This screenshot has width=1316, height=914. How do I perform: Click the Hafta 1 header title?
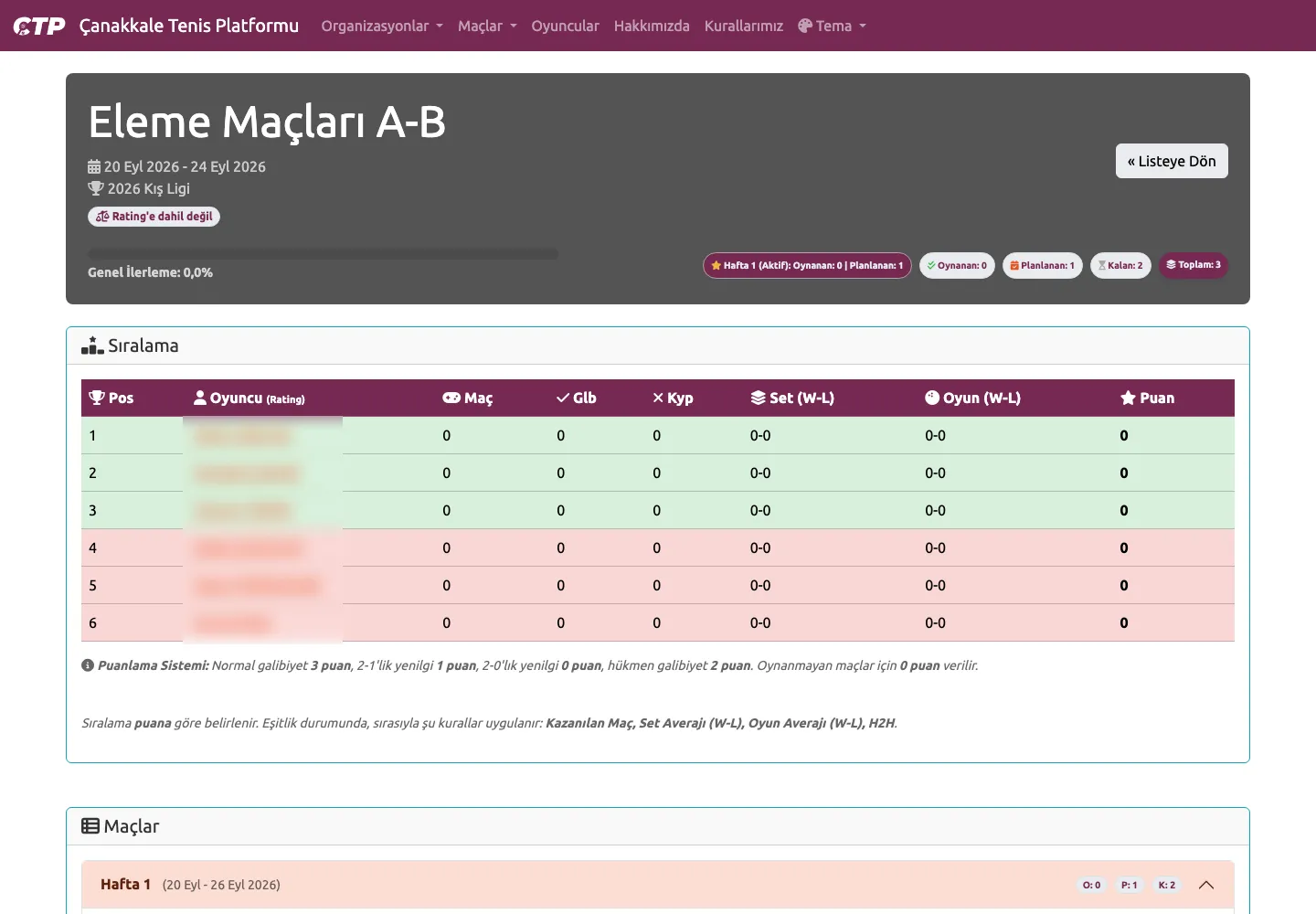[125, 884]
